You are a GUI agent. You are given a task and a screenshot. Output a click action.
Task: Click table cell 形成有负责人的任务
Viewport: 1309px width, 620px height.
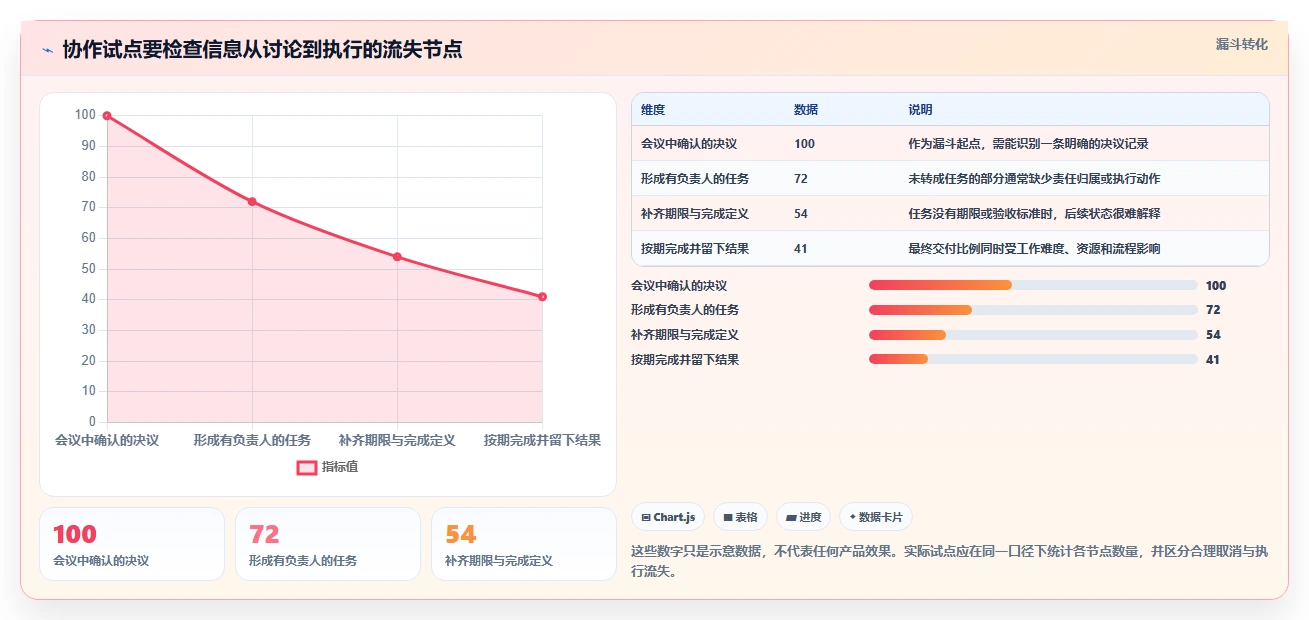coord(695,179)
